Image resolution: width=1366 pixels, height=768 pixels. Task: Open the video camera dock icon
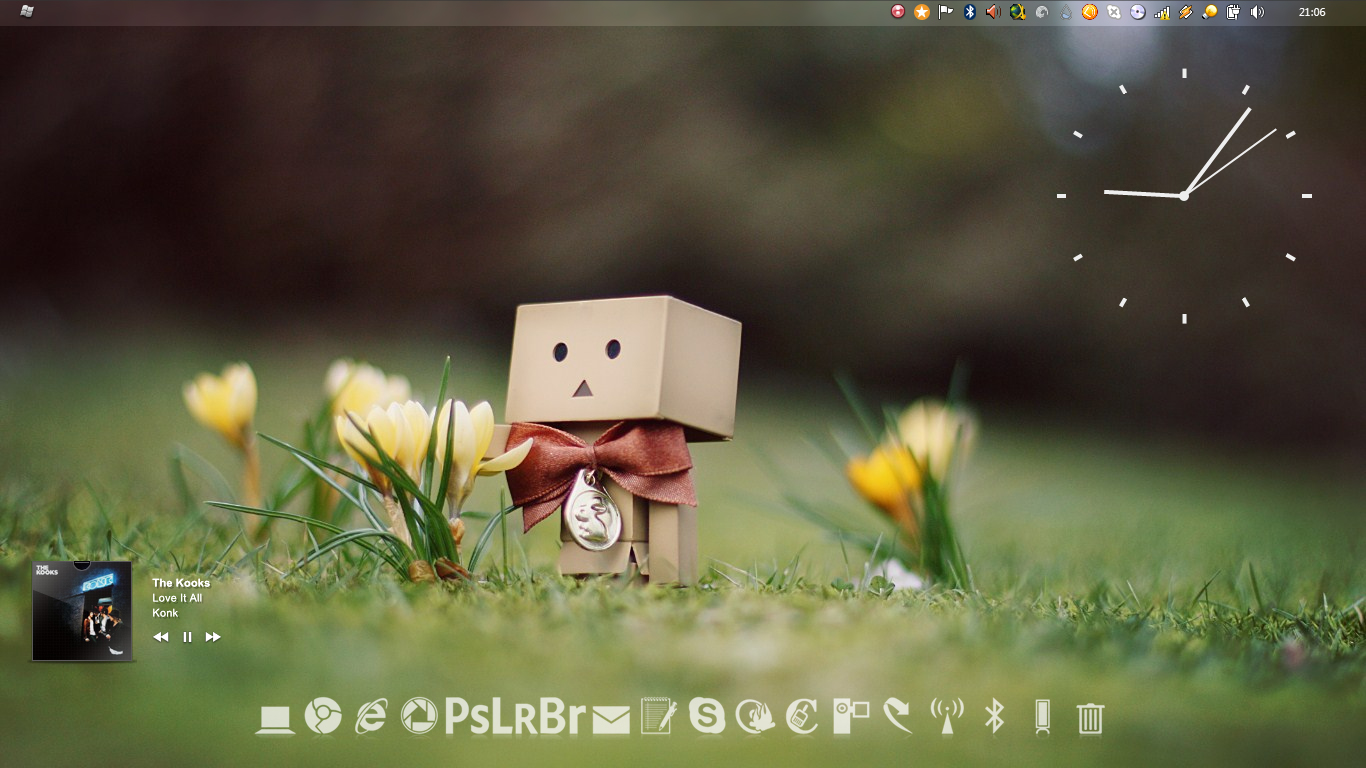click(x=851, y=716)
